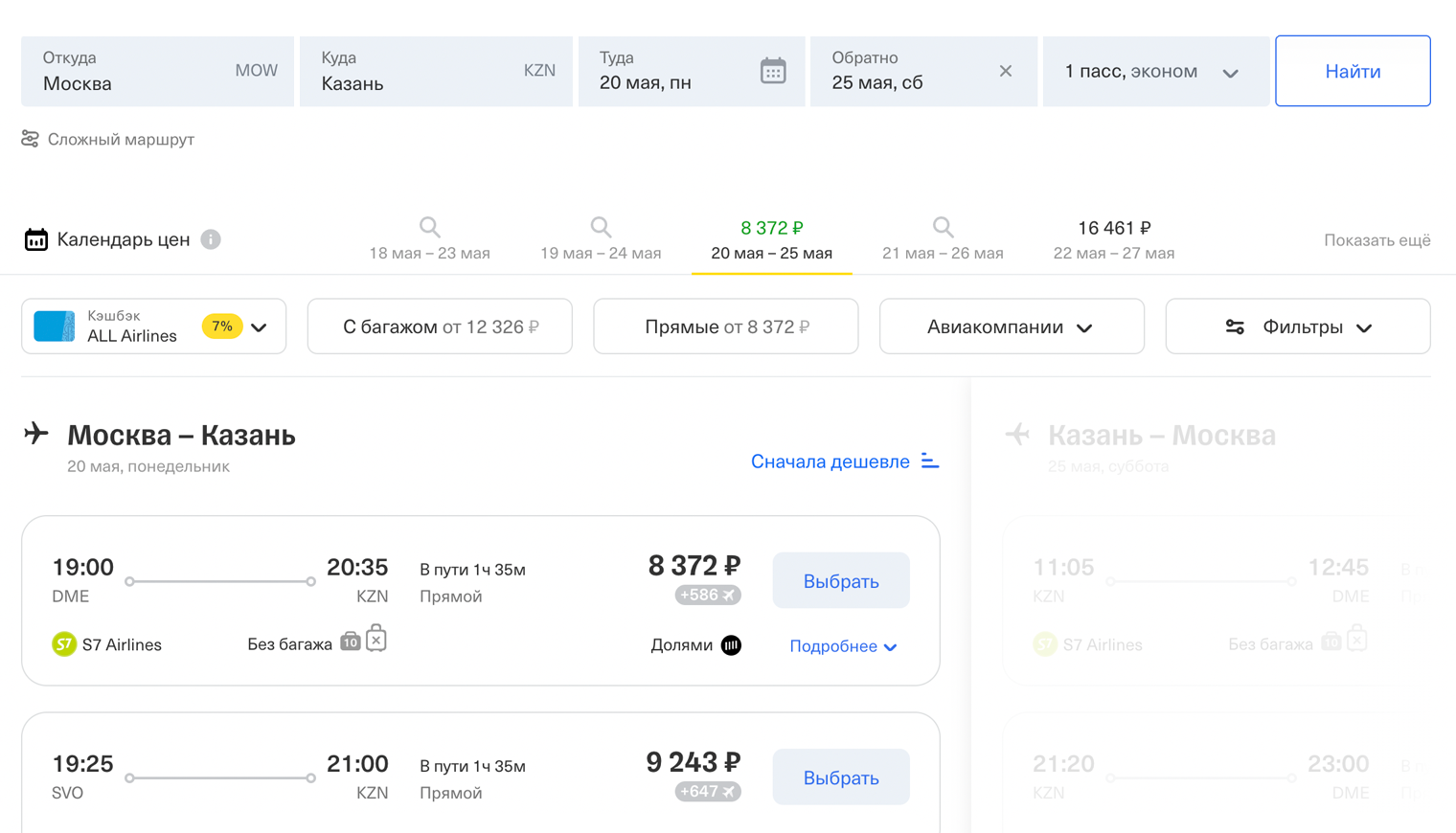Click the 7% cashback badge
Viewport: 1456px width, 833px height.
[222, 326]
